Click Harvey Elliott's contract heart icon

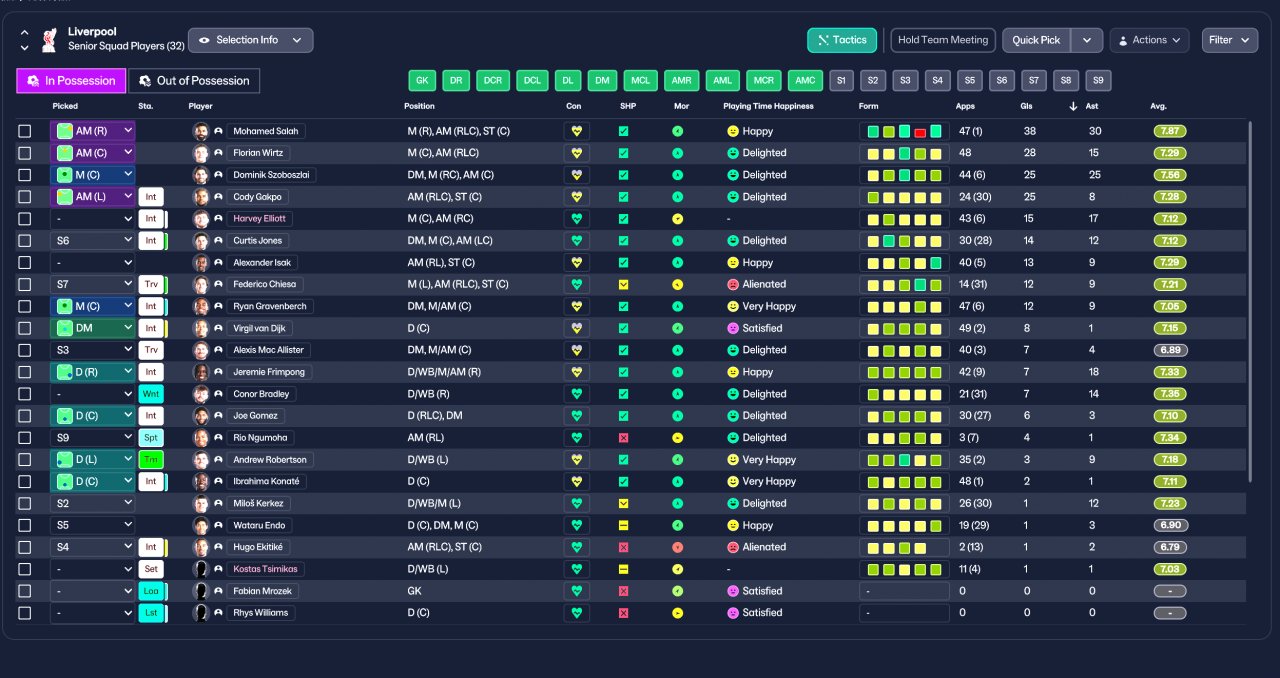576,219
